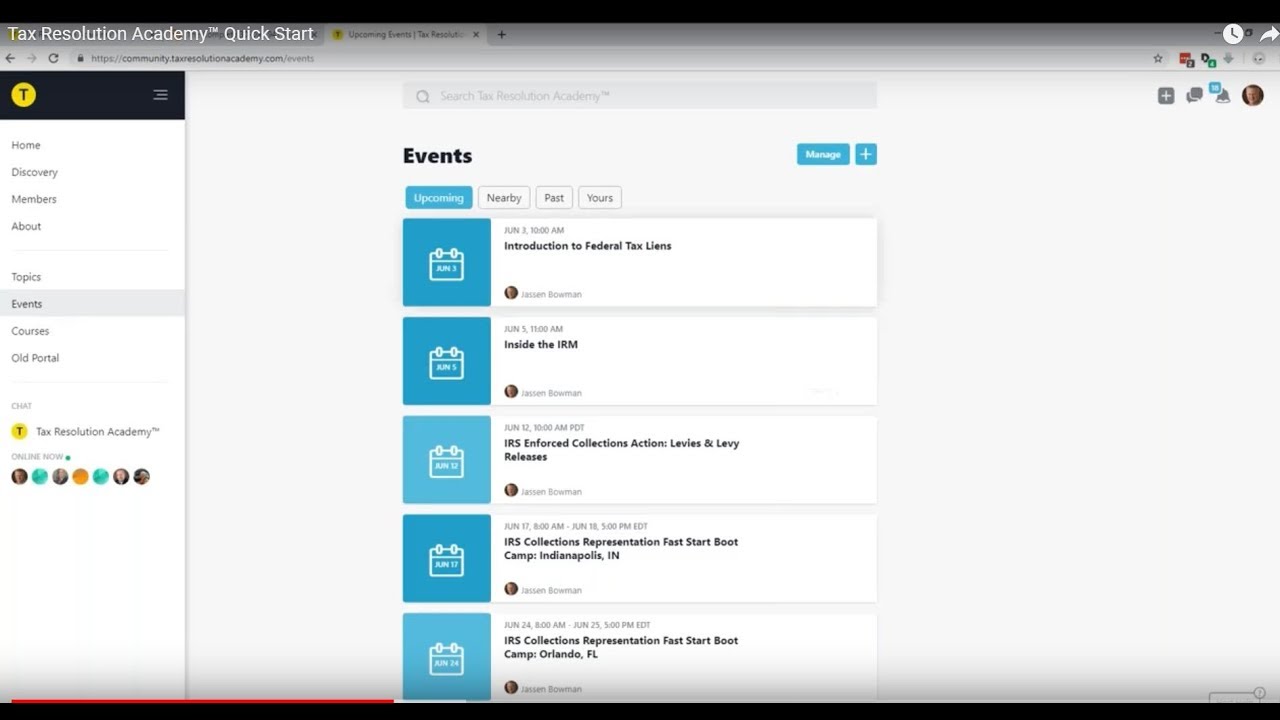Click the YouTube Watch Later clock icon

pos(1233,34)
